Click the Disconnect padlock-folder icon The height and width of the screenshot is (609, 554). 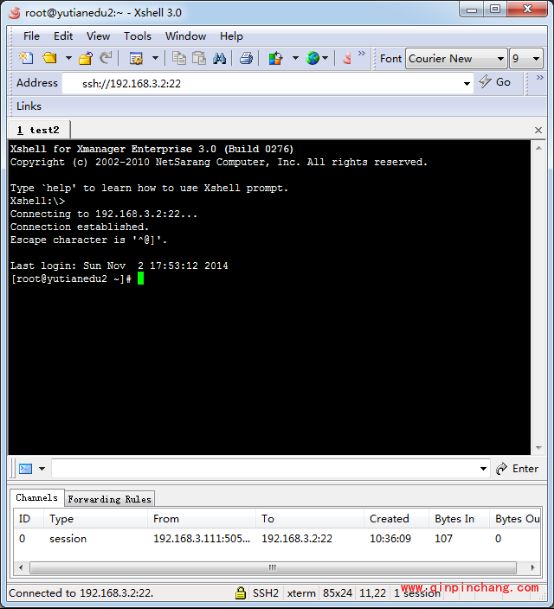[x=86, y=59]
